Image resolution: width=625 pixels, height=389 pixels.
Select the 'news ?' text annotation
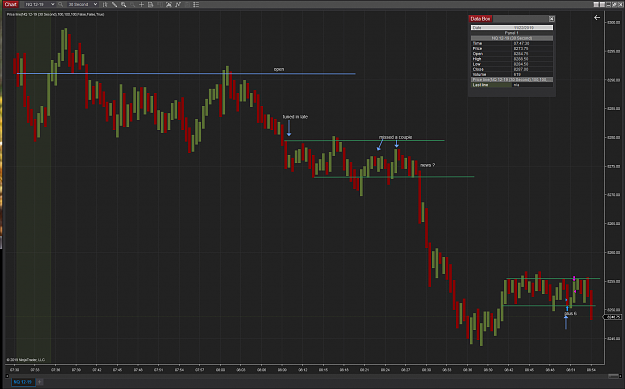[x=427, y=165]
